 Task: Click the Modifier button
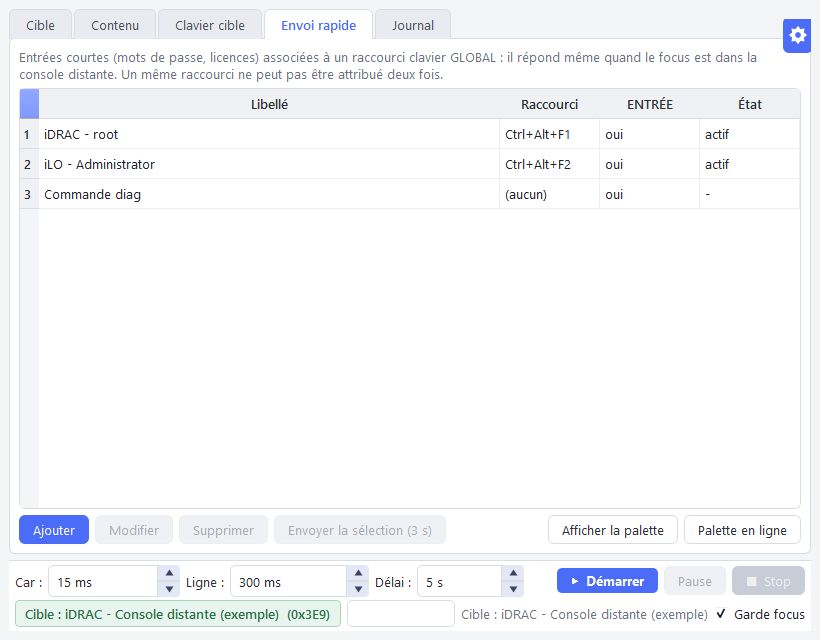point(134,530)
